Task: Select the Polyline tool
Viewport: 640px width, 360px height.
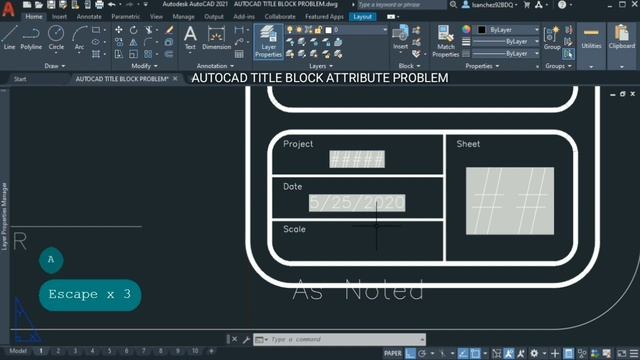Action: click(x=31, y=38)
